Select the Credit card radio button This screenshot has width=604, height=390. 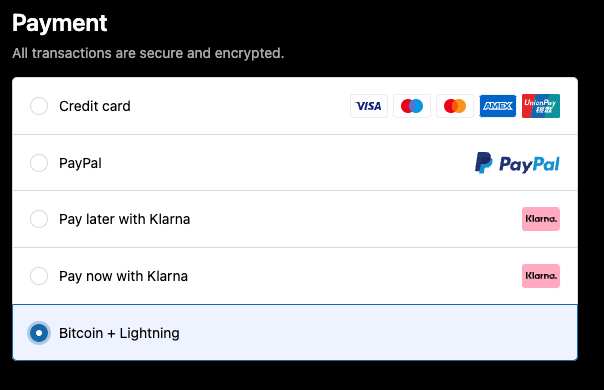click(x=39, y=106)
